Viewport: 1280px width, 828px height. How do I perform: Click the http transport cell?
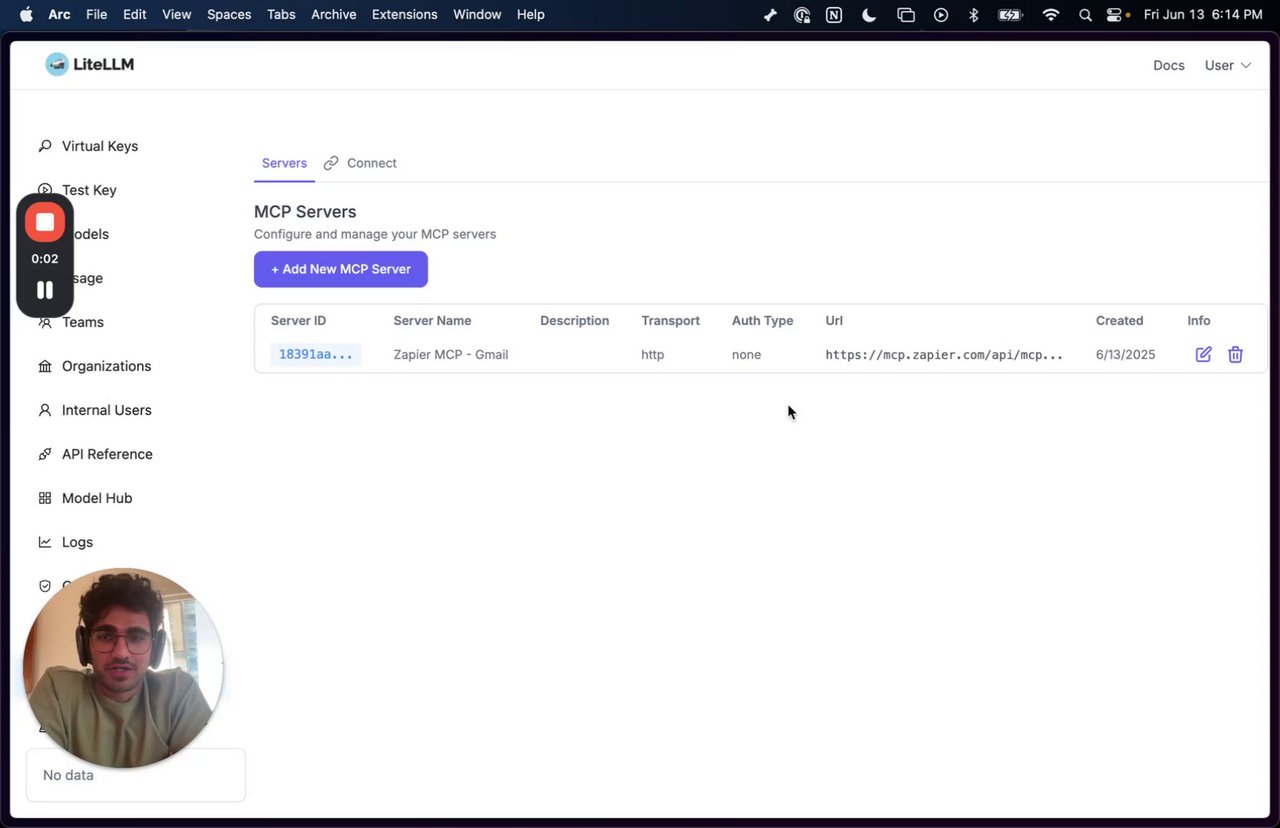point(652,354)
